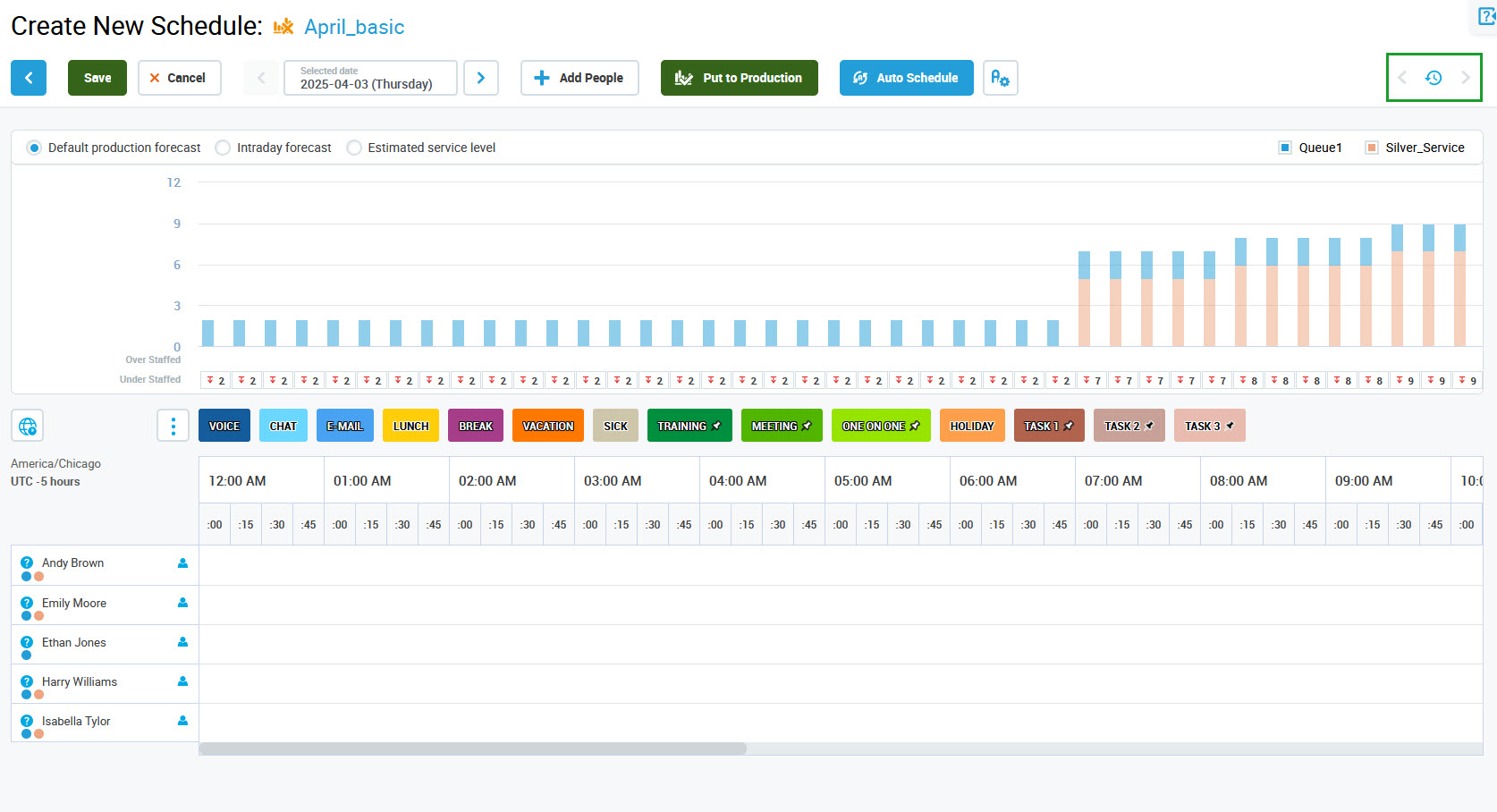Screen dimensions: 1497x812
Task: Open the Selected date picker field
Action: pos(370,78)
